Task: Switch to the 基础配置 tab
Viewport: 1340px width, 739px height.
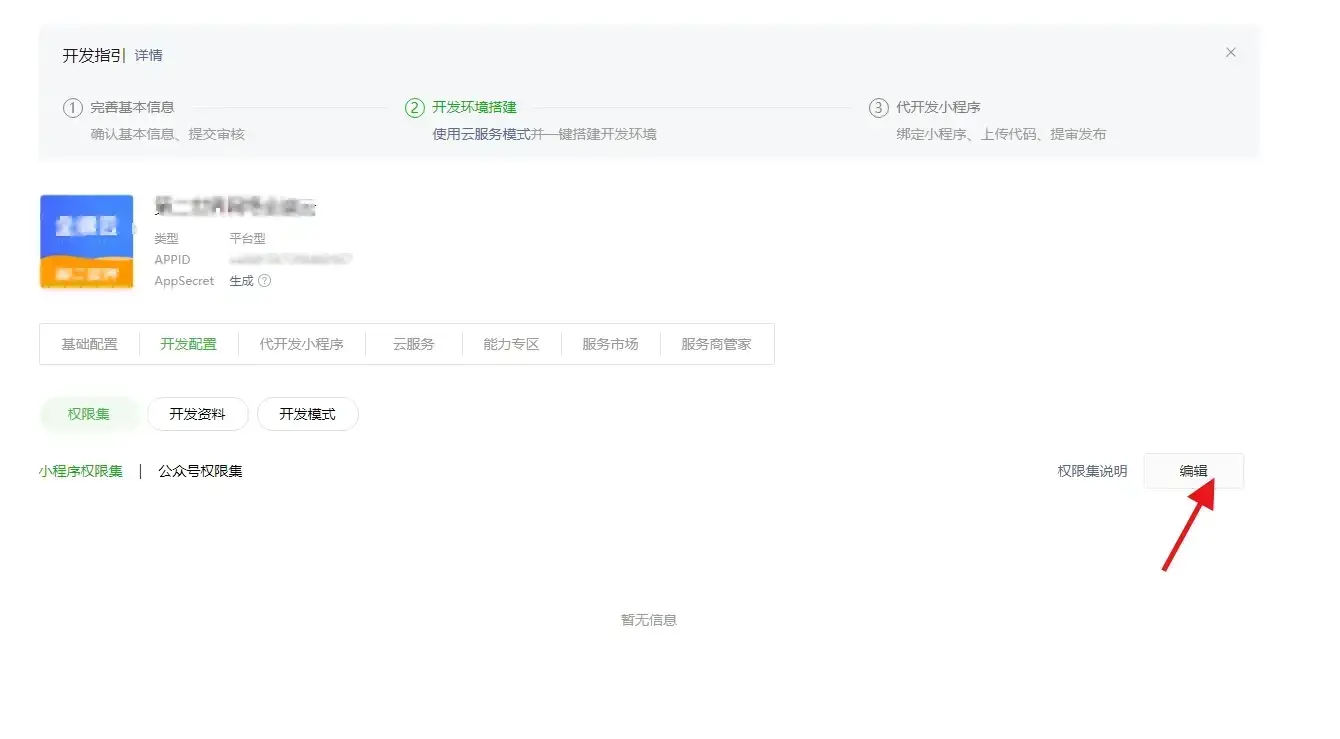Action: point(89,344)
